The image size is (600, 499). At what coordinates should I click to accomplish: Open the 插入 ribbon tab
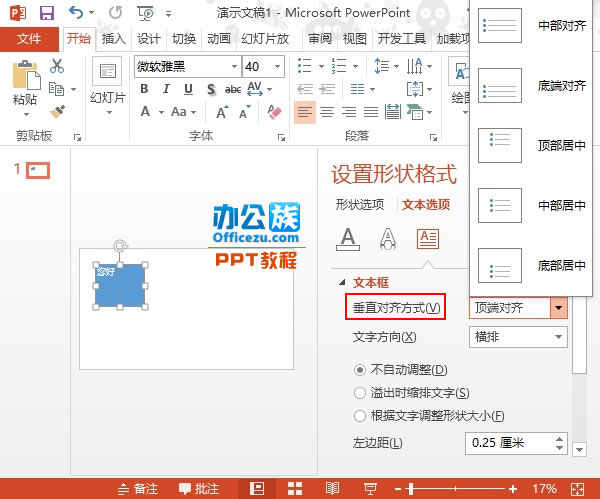click(114, 39)
